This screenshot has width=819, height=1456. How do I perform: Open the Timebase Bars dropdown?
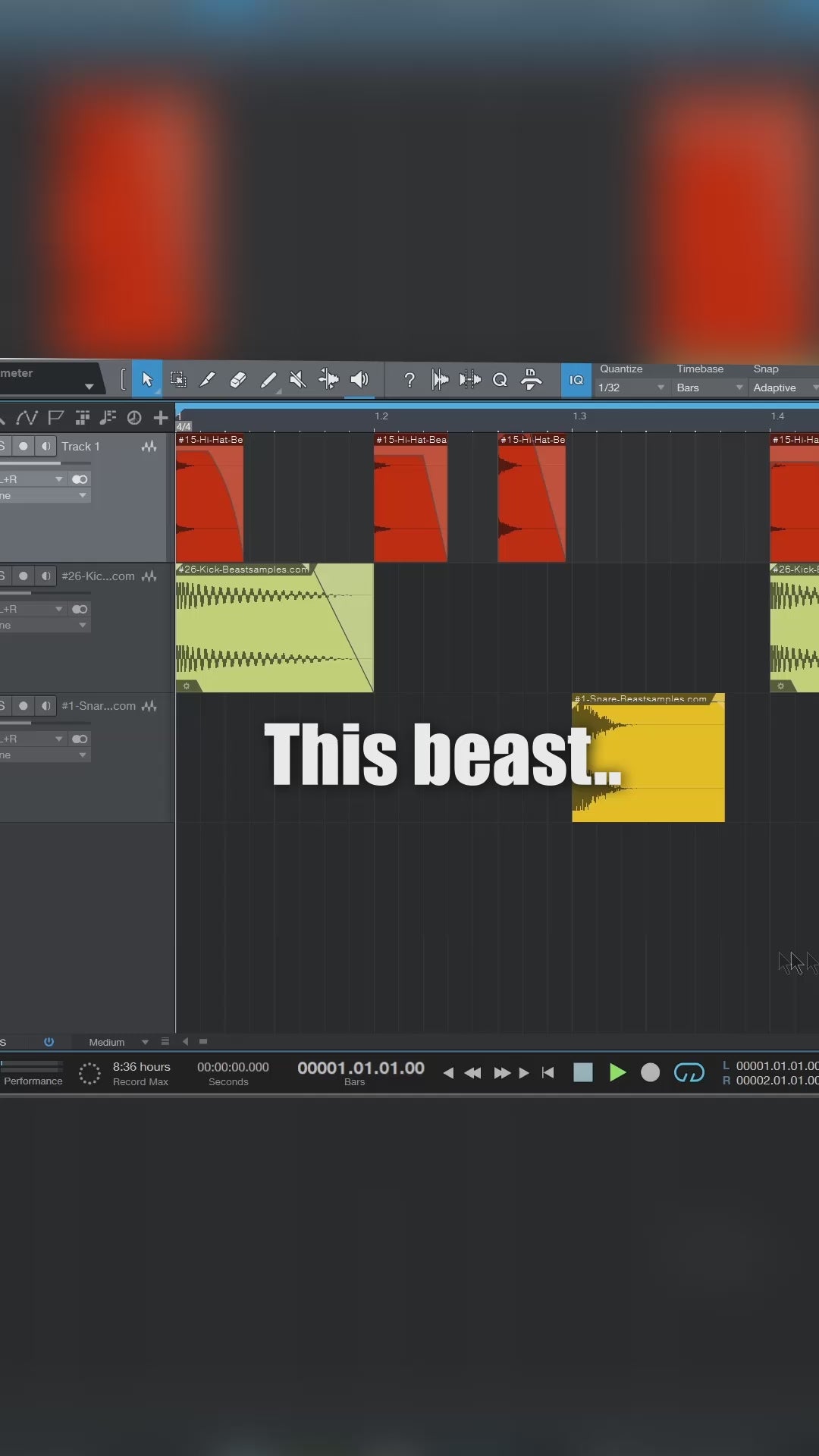(709, 388)
